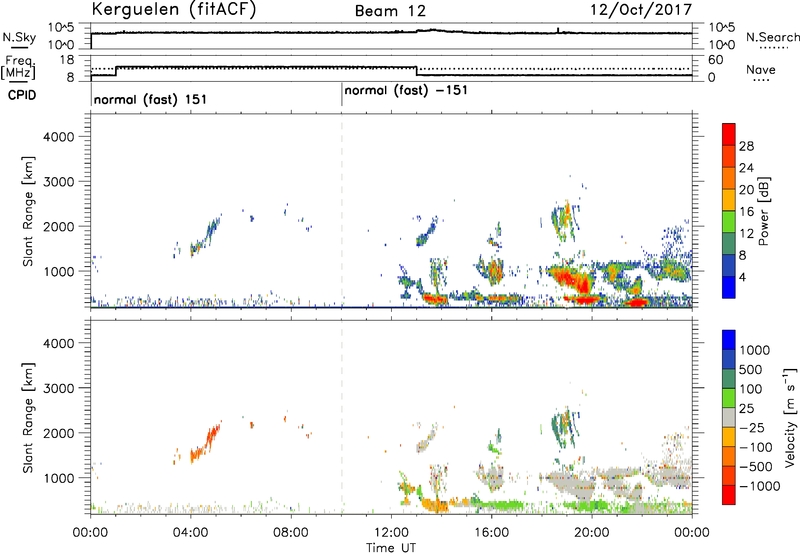Click the 'normal (fast) 151' CPID label
The image size is (800, 554).
point(150,99)
